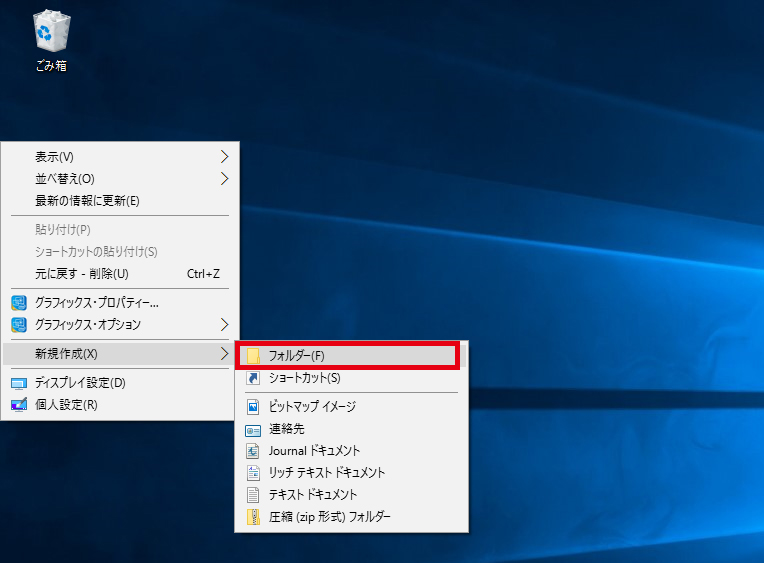Create a new リッチ テキスト ドキュメント
764x563 pixels.
pos(351,473)
